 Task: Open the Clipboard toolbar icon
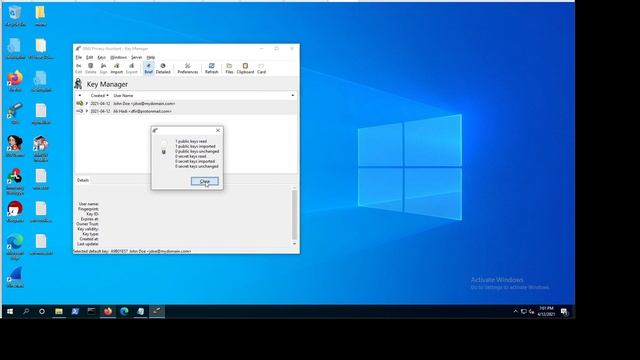[245, 68]
